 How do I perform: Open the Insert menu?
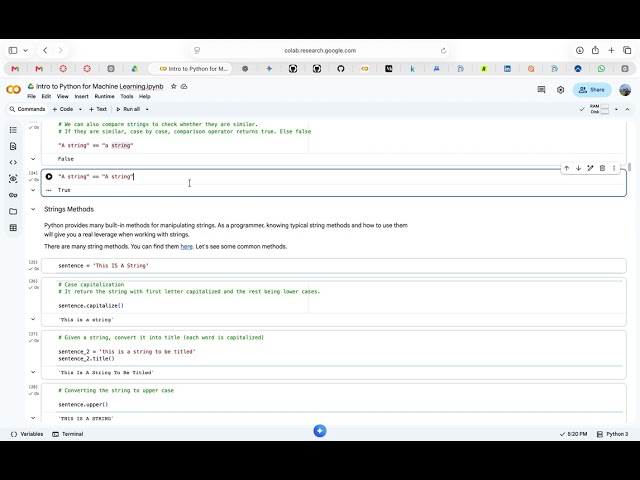81,96
